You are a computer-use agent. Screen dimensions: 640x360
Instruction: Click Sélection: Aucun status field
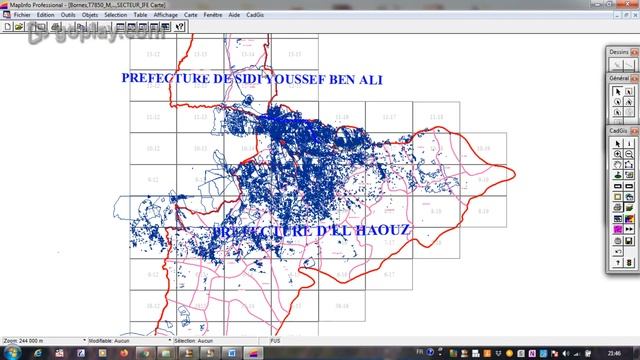coord(215,340)
